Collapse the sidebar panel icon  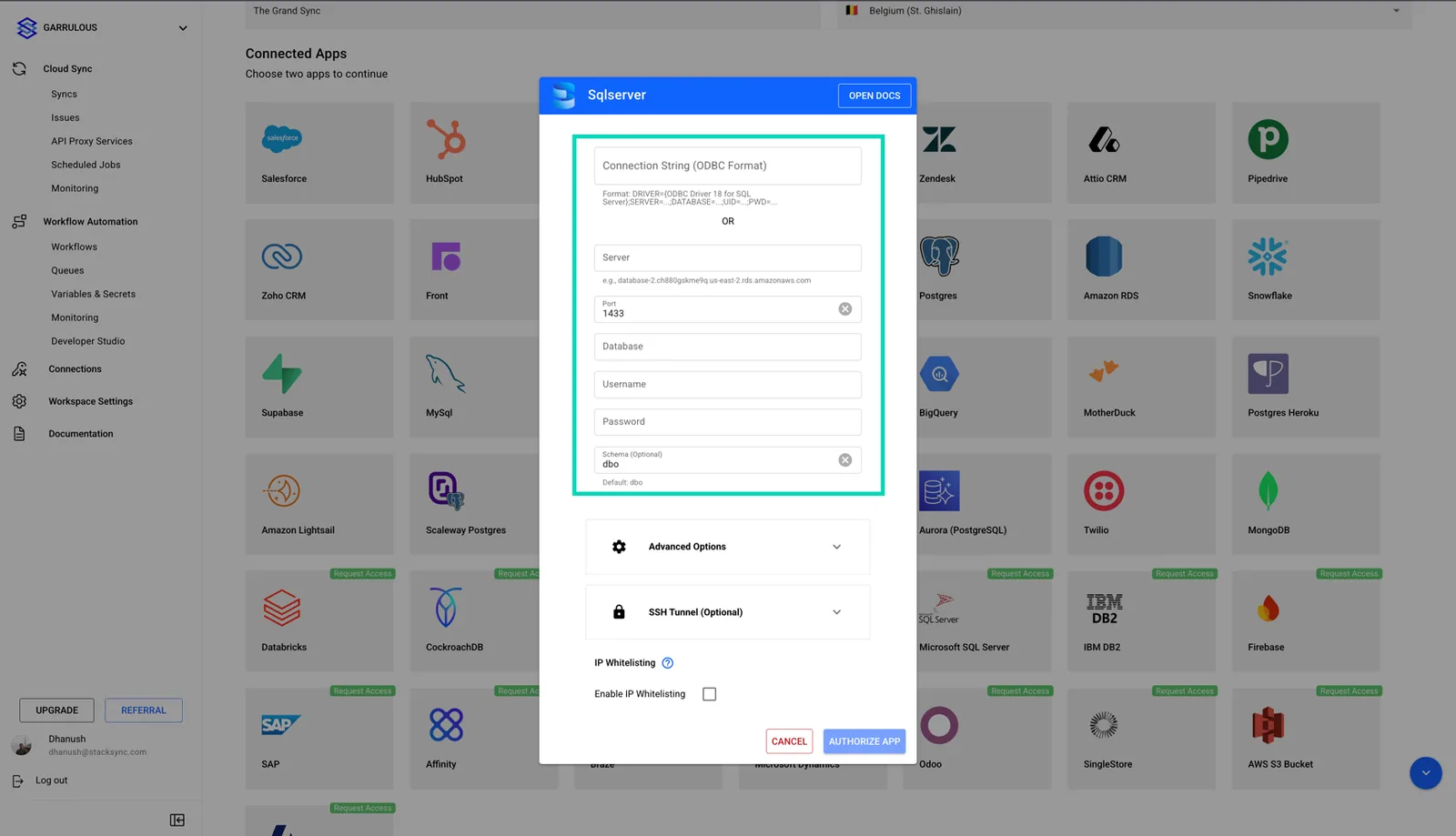coord(177,821)
